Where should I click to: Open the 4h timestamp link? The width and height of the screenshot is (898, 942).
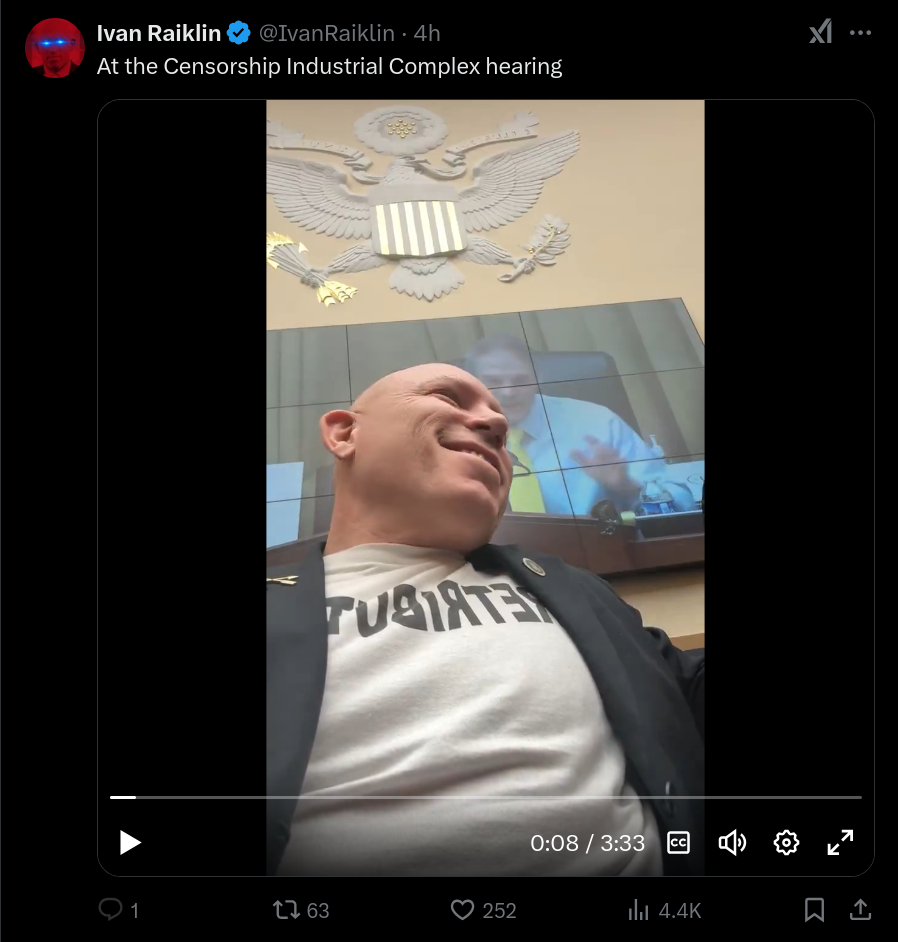(427, 33)
